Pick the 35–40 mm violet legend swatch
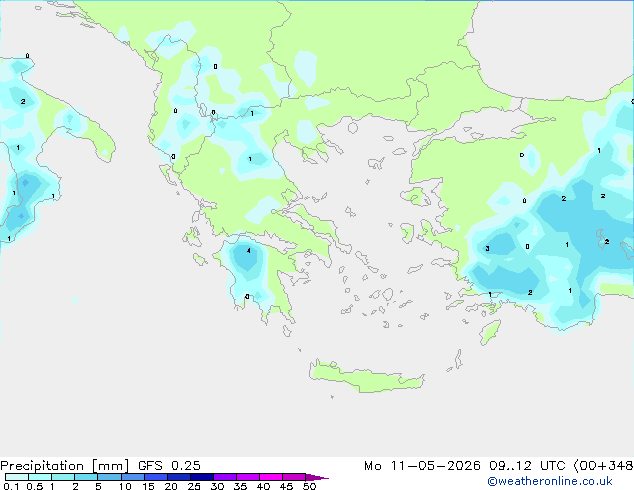This screenshot has height=490, width=634. [x=248, y=477]
